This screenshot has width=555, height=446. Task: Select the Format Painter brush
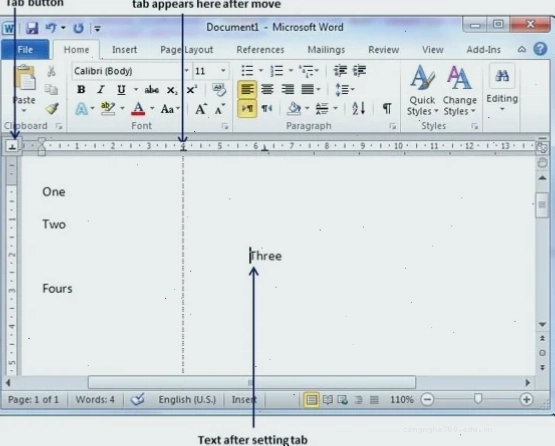click(x=52, y=108)
